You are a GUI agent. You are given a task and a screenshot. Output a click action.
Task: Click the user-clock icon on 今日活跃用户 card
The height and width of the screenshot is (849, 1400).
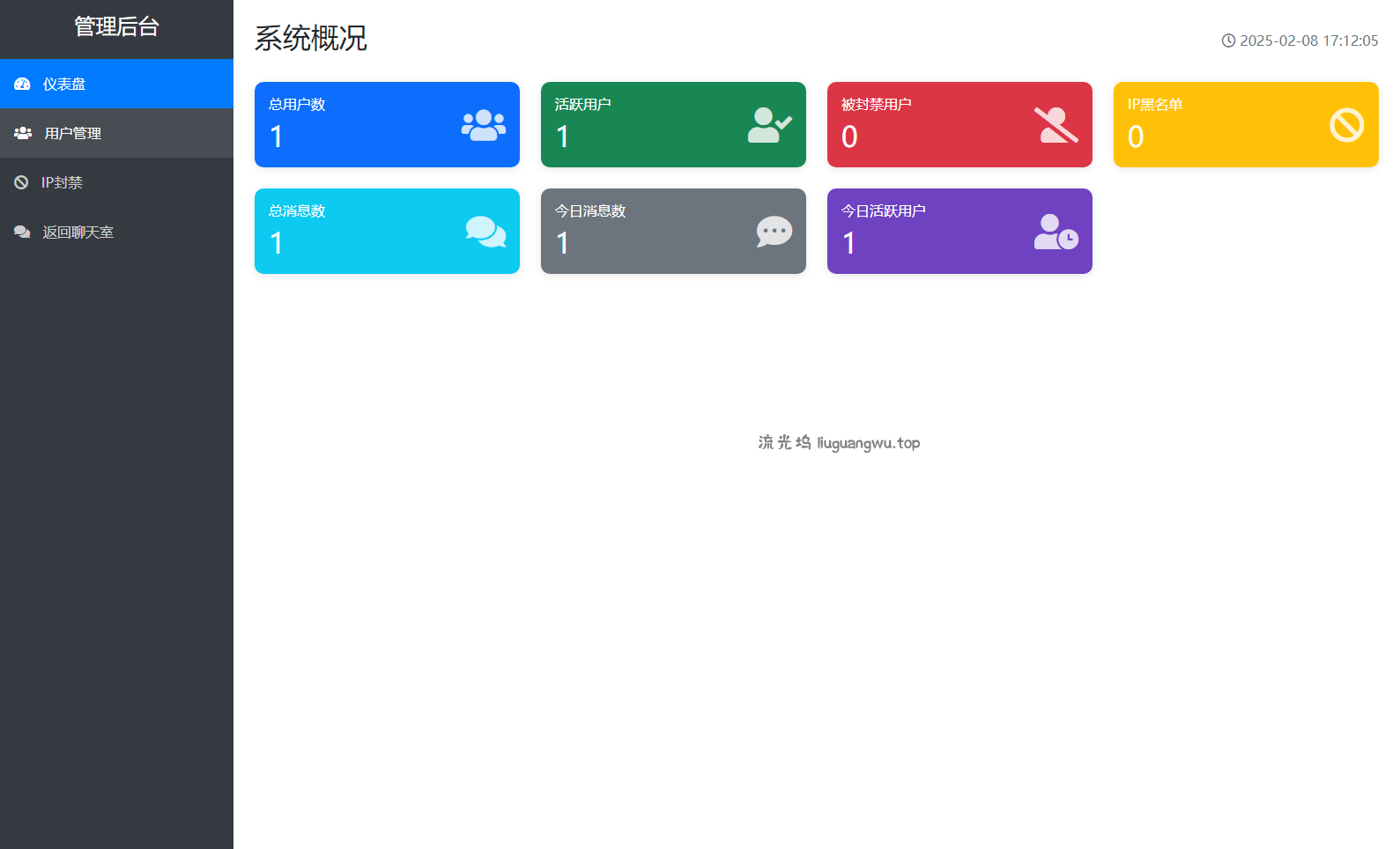pyautogui.click(x=1056, y=232)
